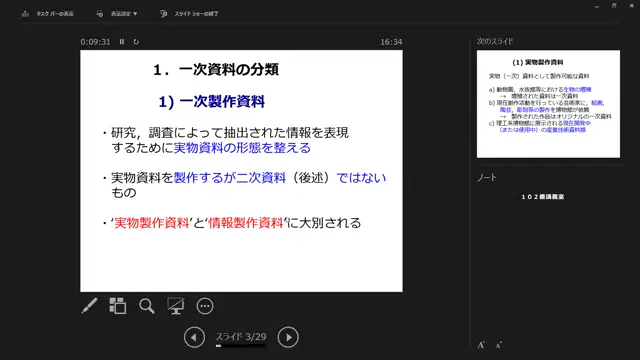
Task: Restart the presentation timer
Action: (136, 42)
